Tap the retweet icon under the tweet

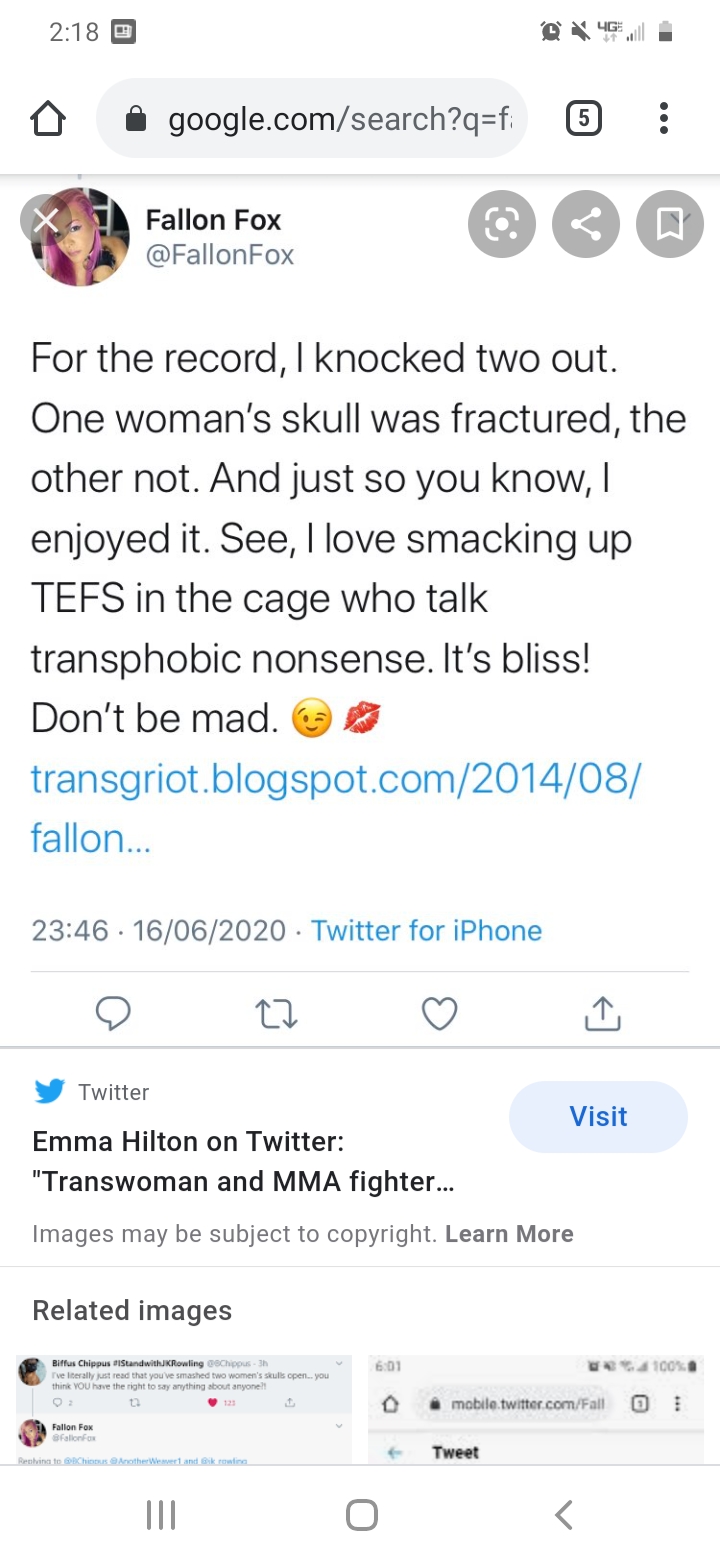click(x=276, y=1014)
